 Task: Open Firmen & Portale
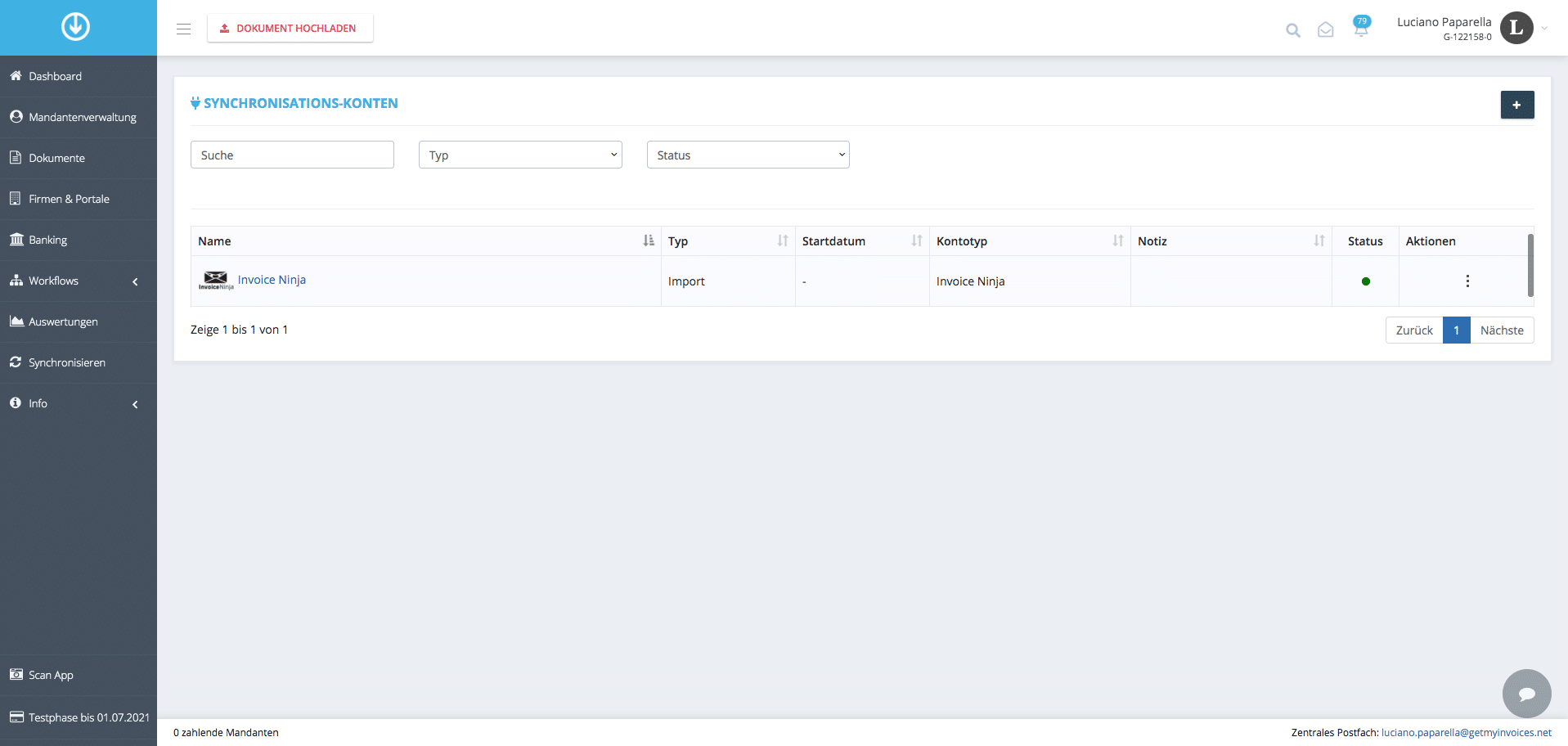tap(78, 199)
